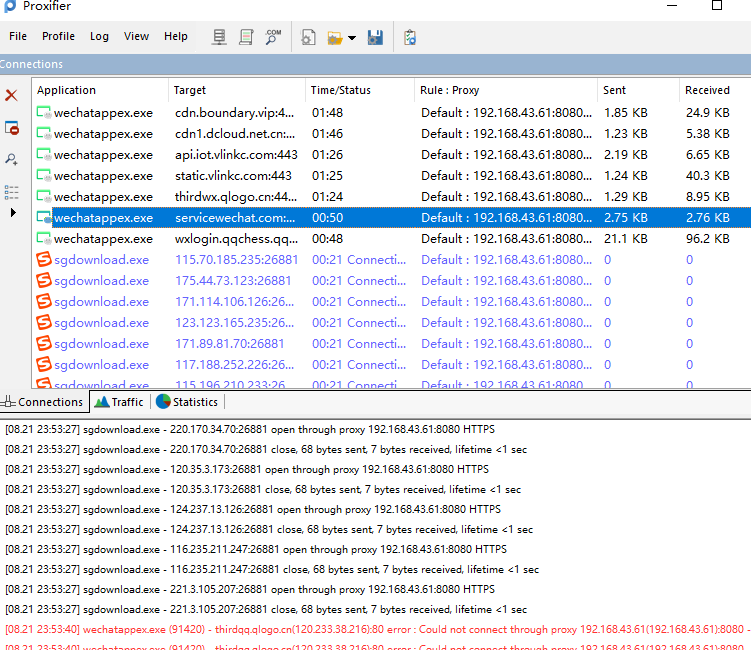Click the magnifier search sidebar icon

11,159
